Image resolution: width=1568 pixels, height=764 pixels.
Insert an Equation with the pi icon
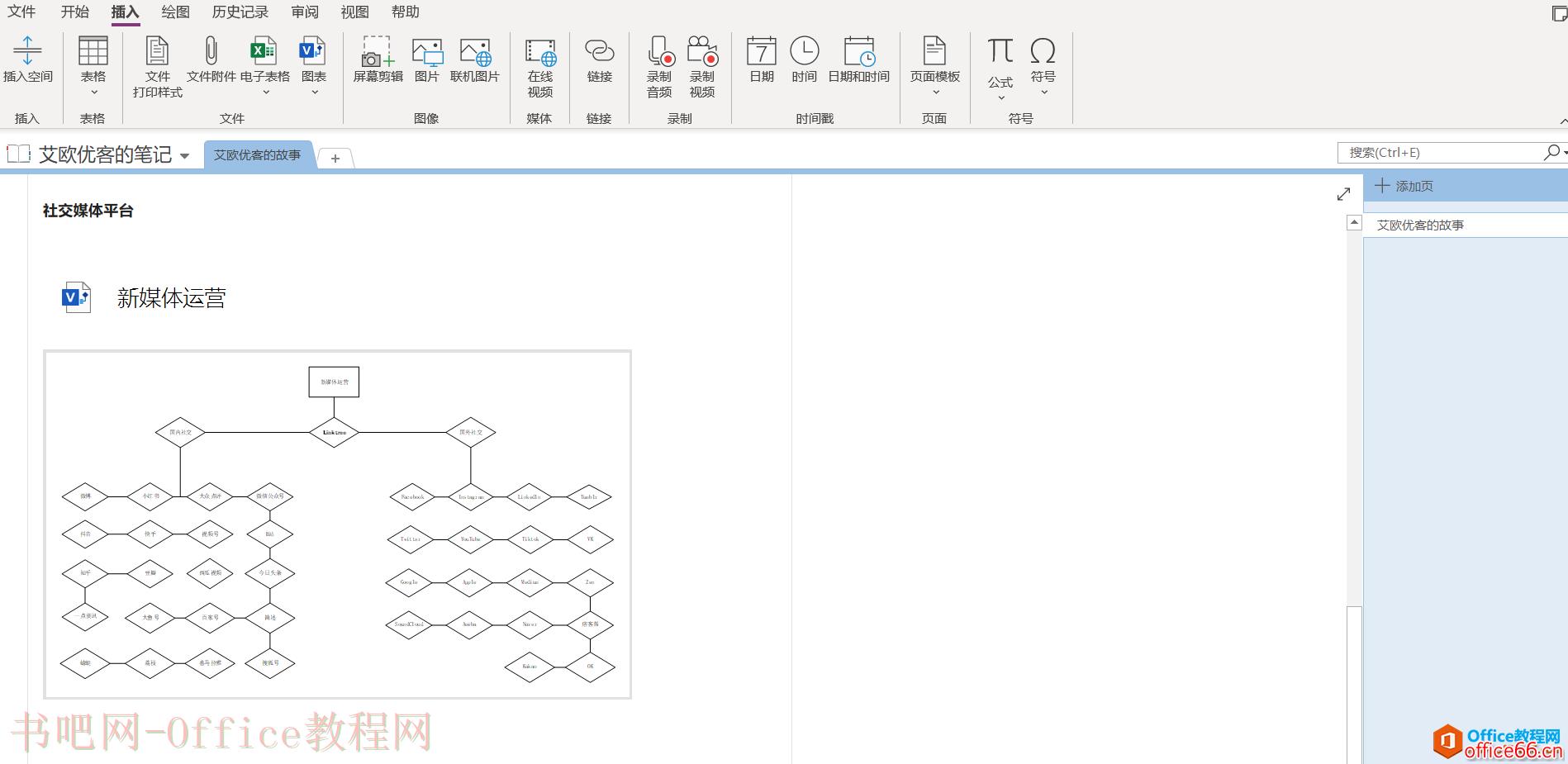point(1000,51)
